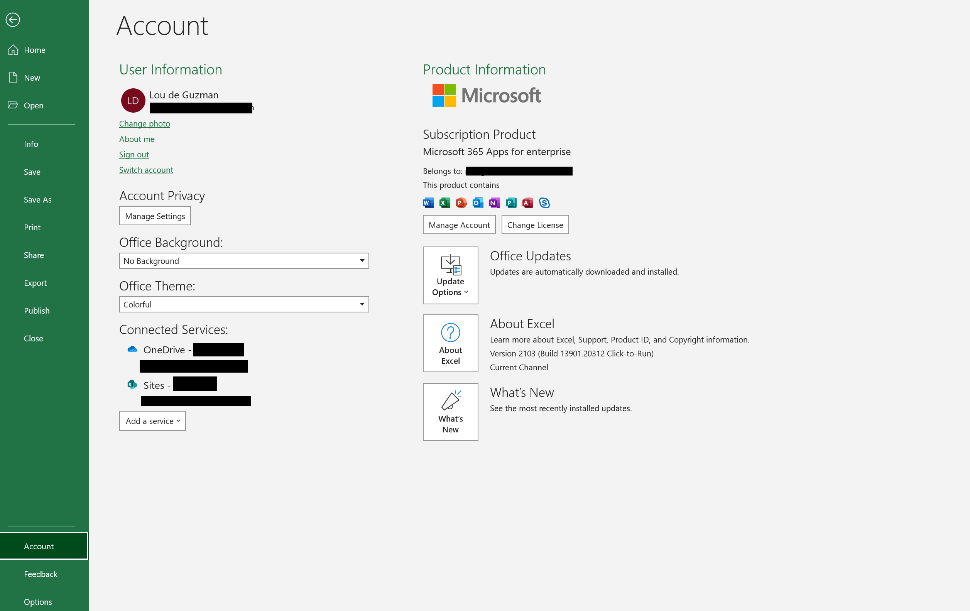Select the Account tab in sidebar

pos(43,546)
